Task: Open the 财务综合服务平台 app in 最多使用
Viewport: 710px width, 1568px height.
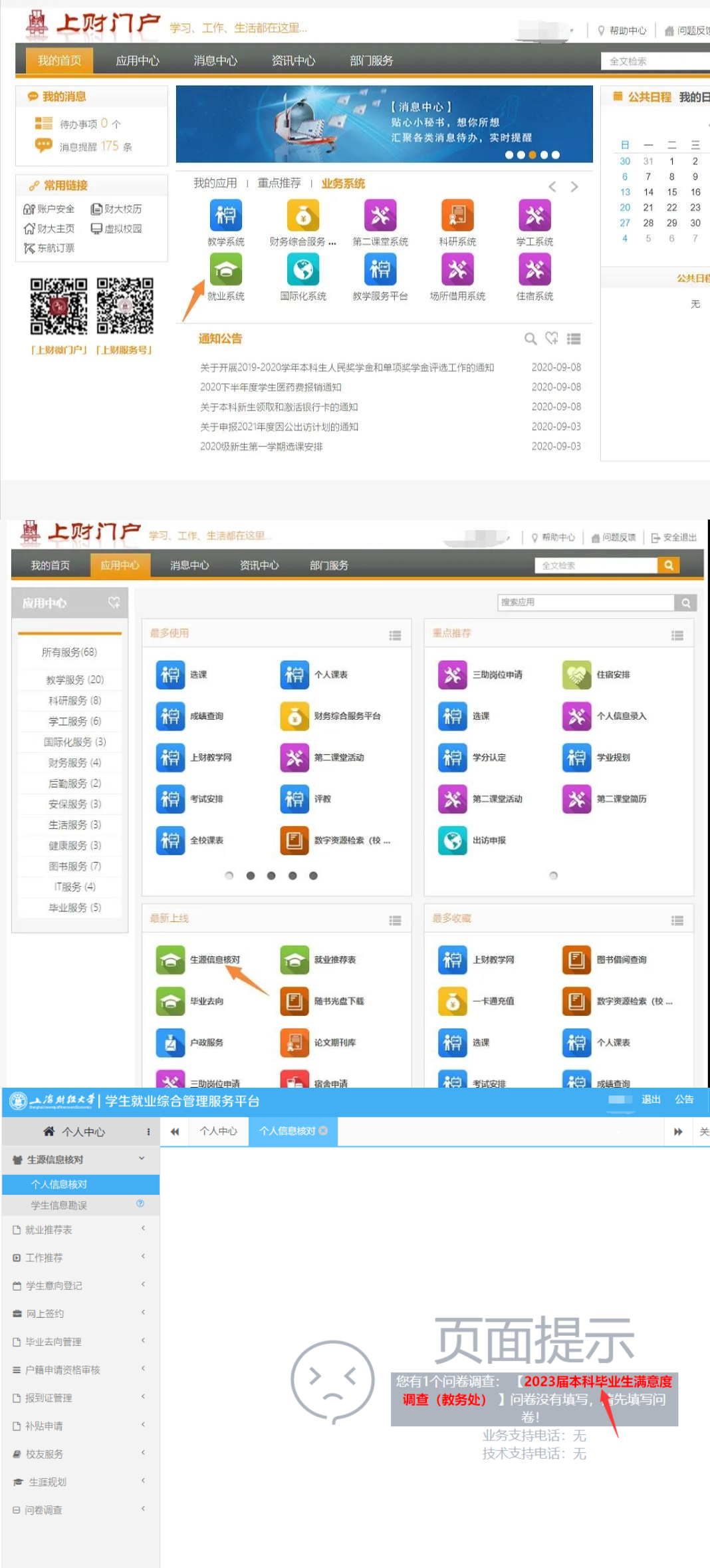Action: pyautogui.click(x=295, y=716)
